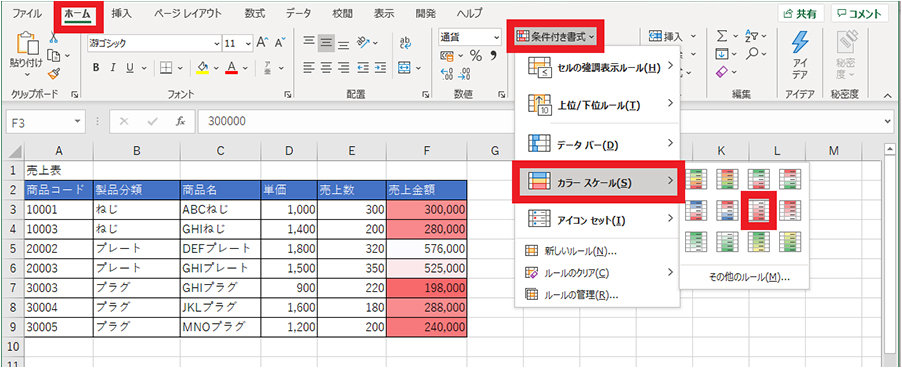Toggle wrap text ab icon

click(405, 43)
